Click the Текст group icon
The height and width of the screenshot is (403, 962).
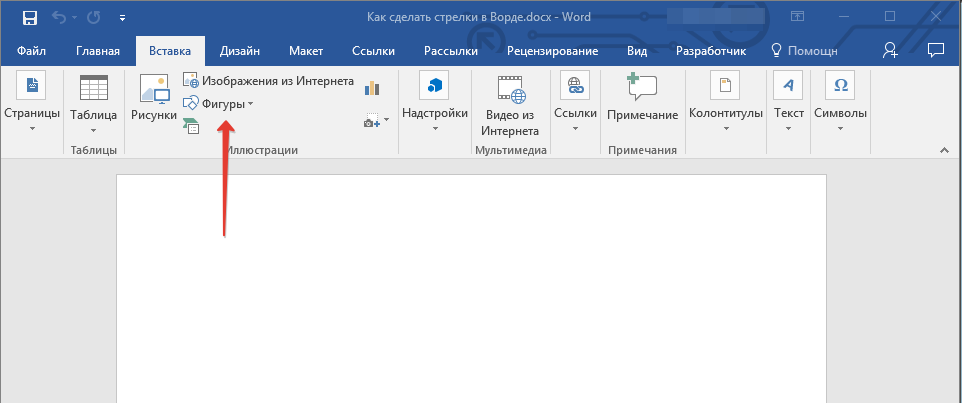coord(788,85)
